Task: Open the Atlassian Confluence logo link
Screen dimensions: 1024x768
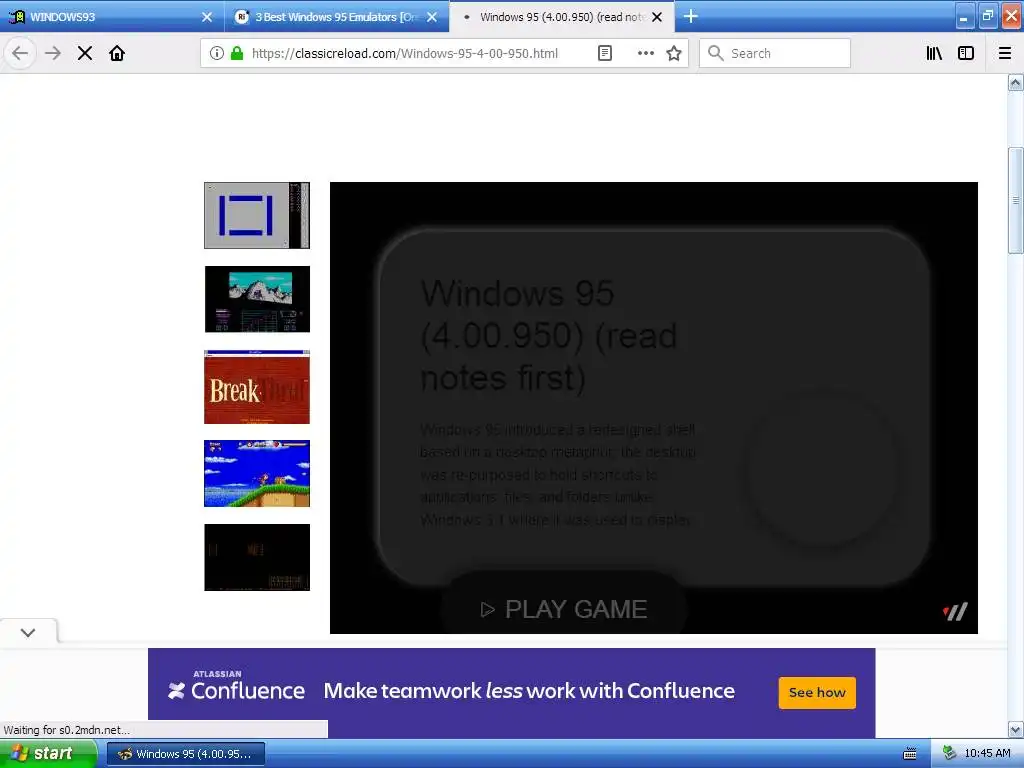Action: tap(236, 685)
